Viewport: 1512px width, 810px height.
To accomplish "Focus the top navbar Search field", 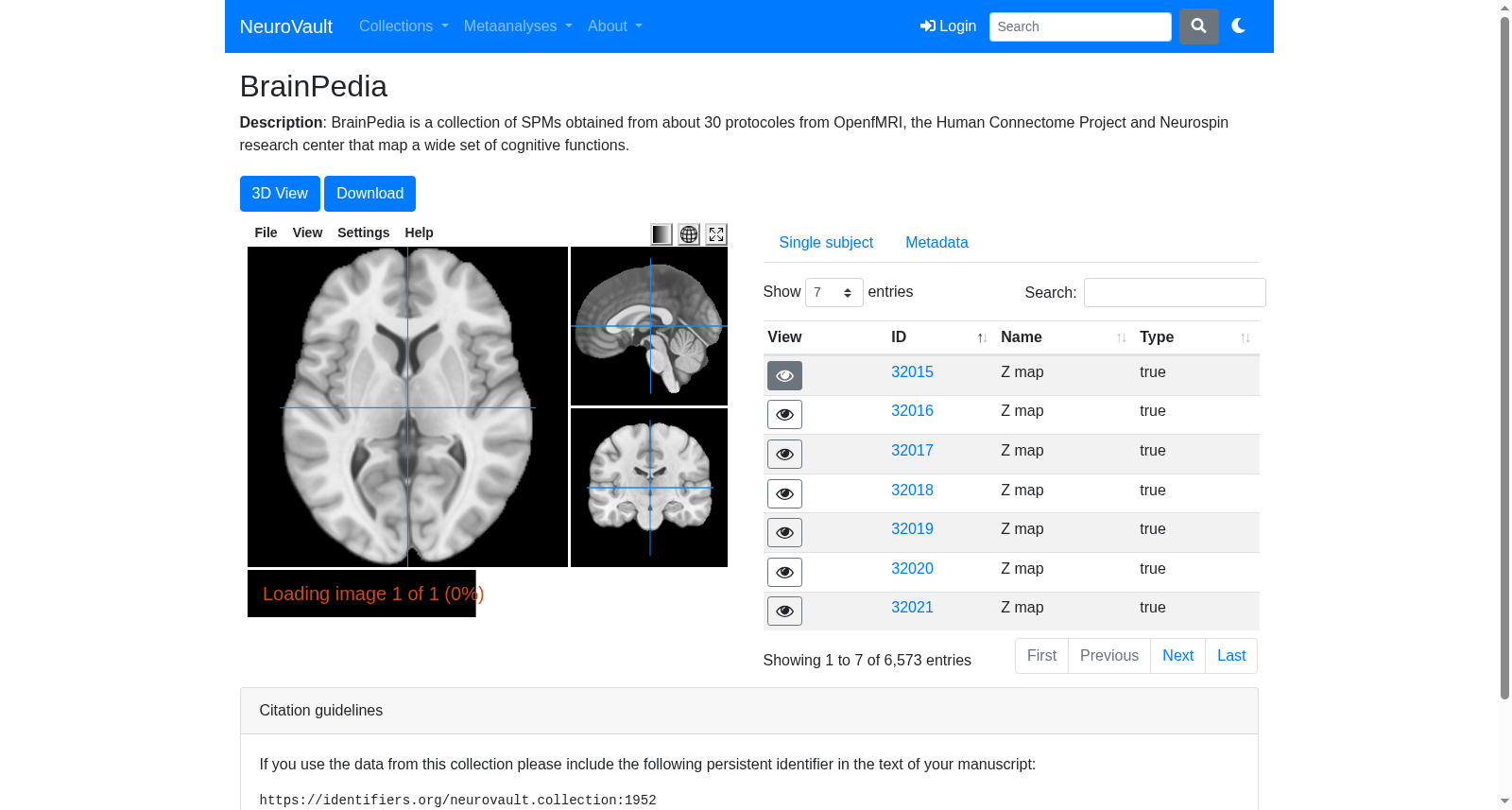I will tap(1080, 26).
